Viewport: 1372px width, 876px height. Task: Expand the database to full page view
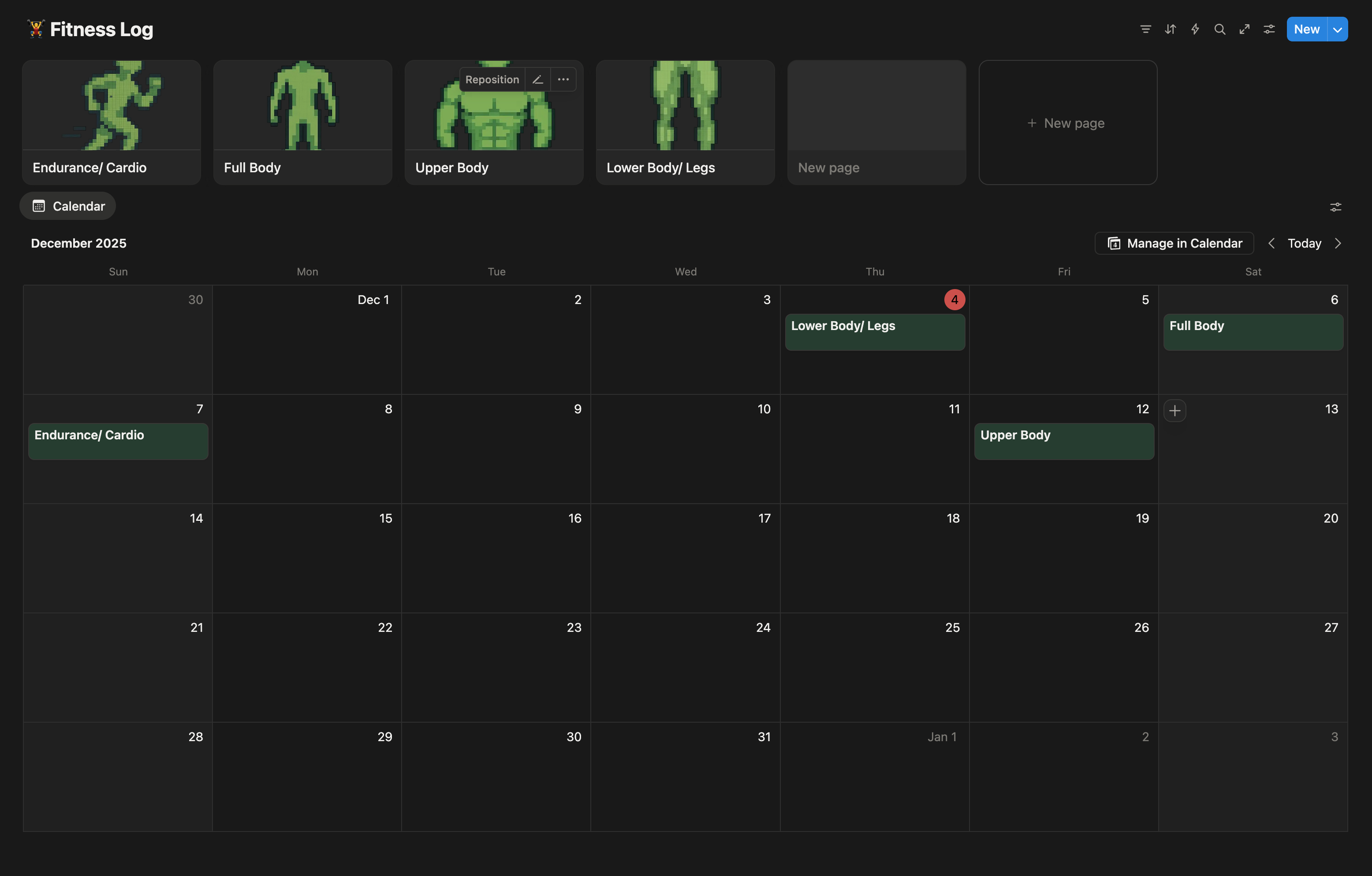[1245, 29]
